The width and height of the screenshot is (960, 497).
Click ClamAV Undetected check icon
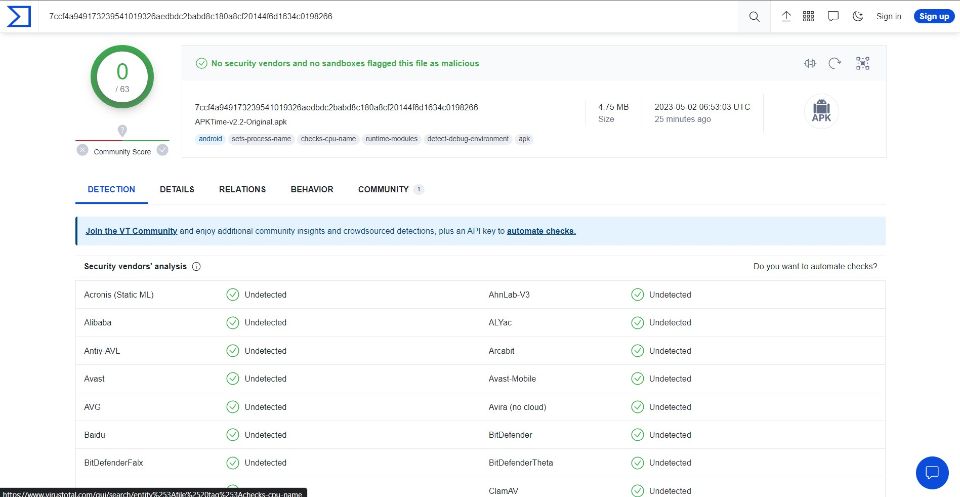click(637, 491)
